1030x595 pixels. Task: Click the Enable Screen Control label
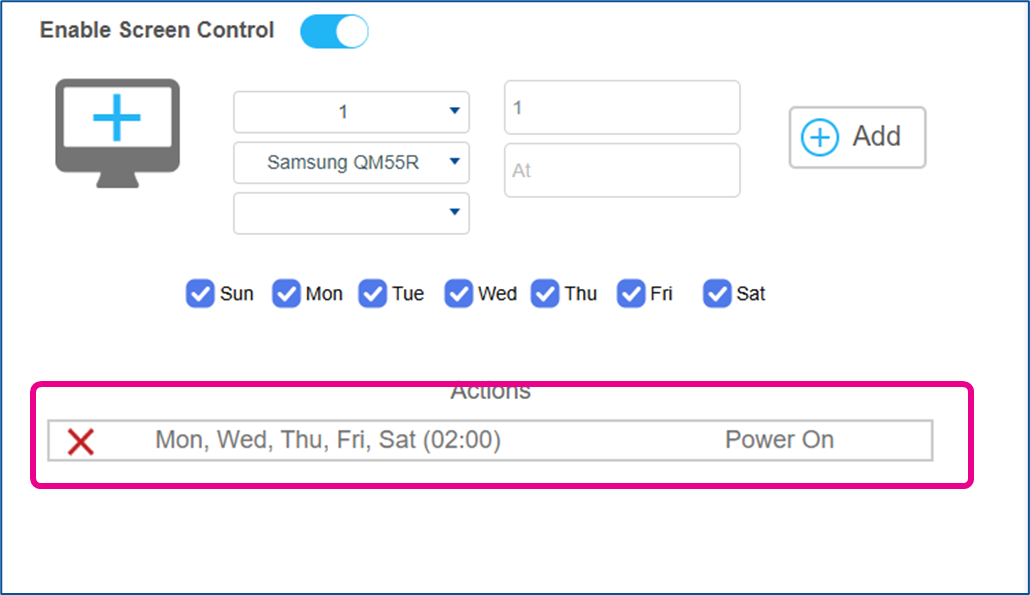[157, 30]
